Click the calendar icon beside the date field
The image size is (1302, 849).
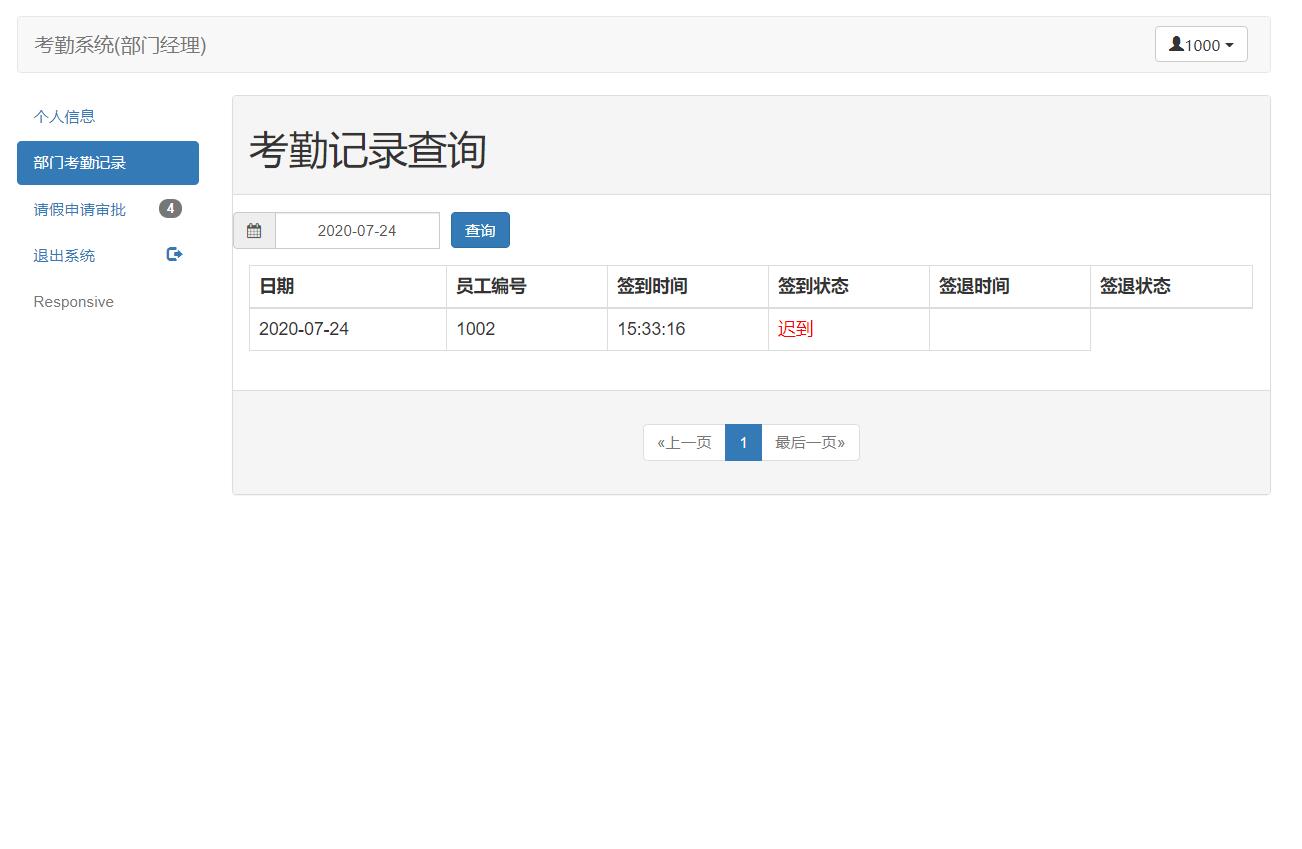pyautogui.click(x=254, y=230)
